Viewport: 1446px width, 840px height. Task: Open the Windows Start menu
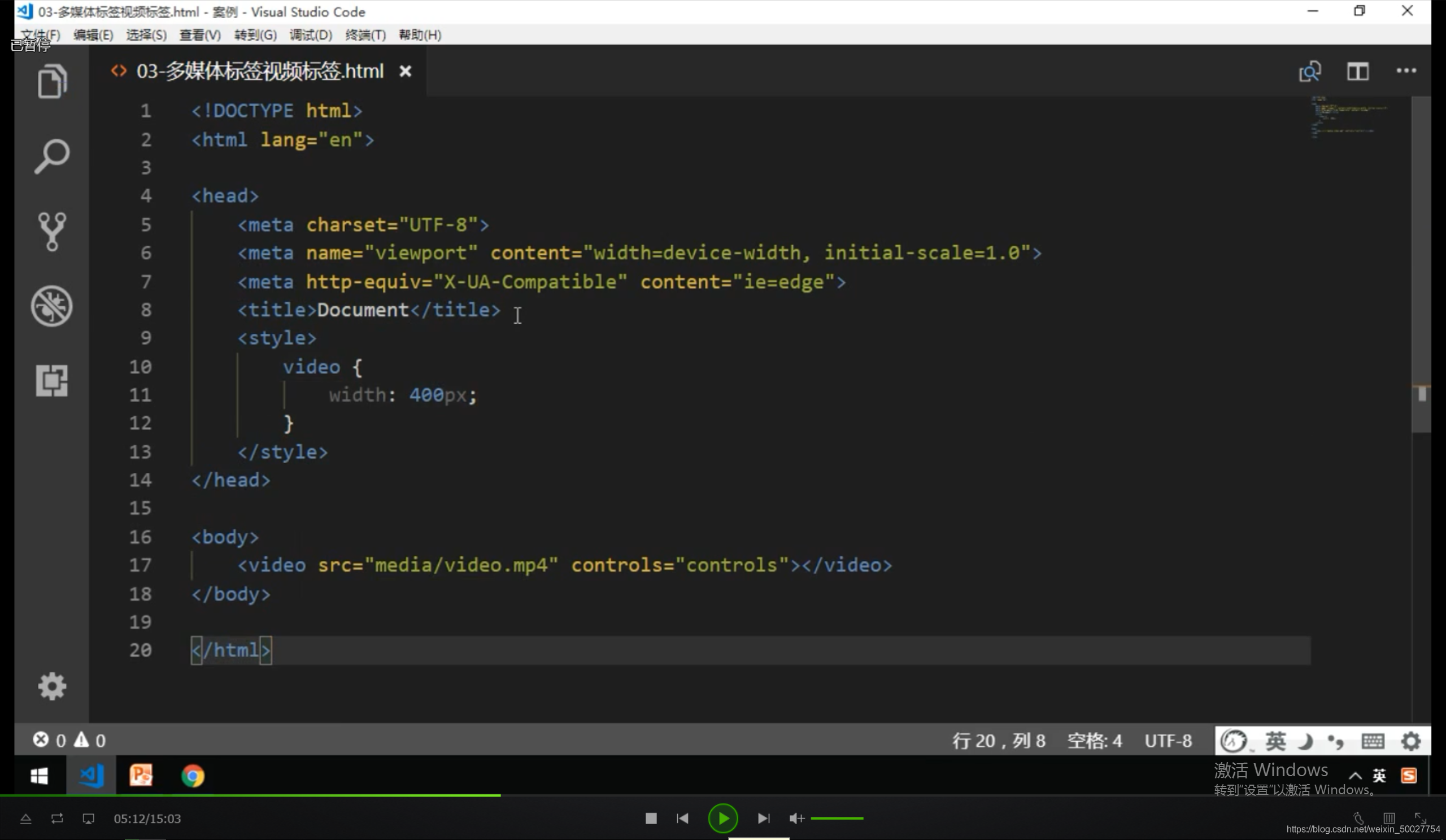(x=39, y=776)
